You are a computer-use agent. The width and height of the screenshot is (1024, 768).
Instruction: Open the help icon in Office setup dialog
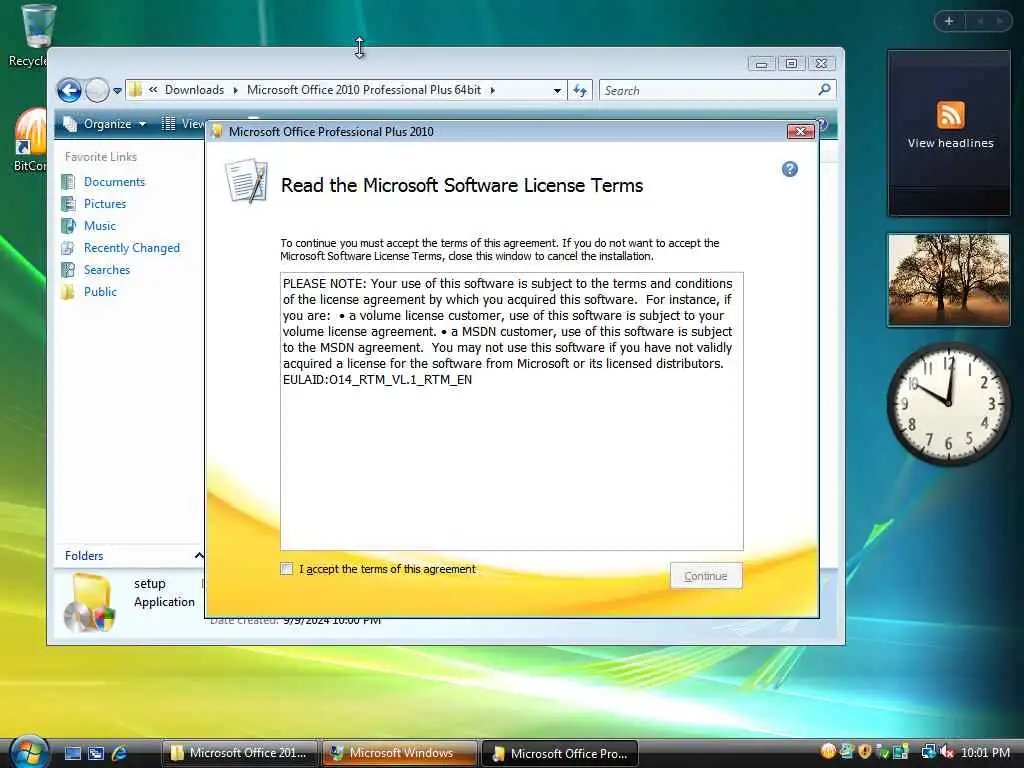[790, 169]
